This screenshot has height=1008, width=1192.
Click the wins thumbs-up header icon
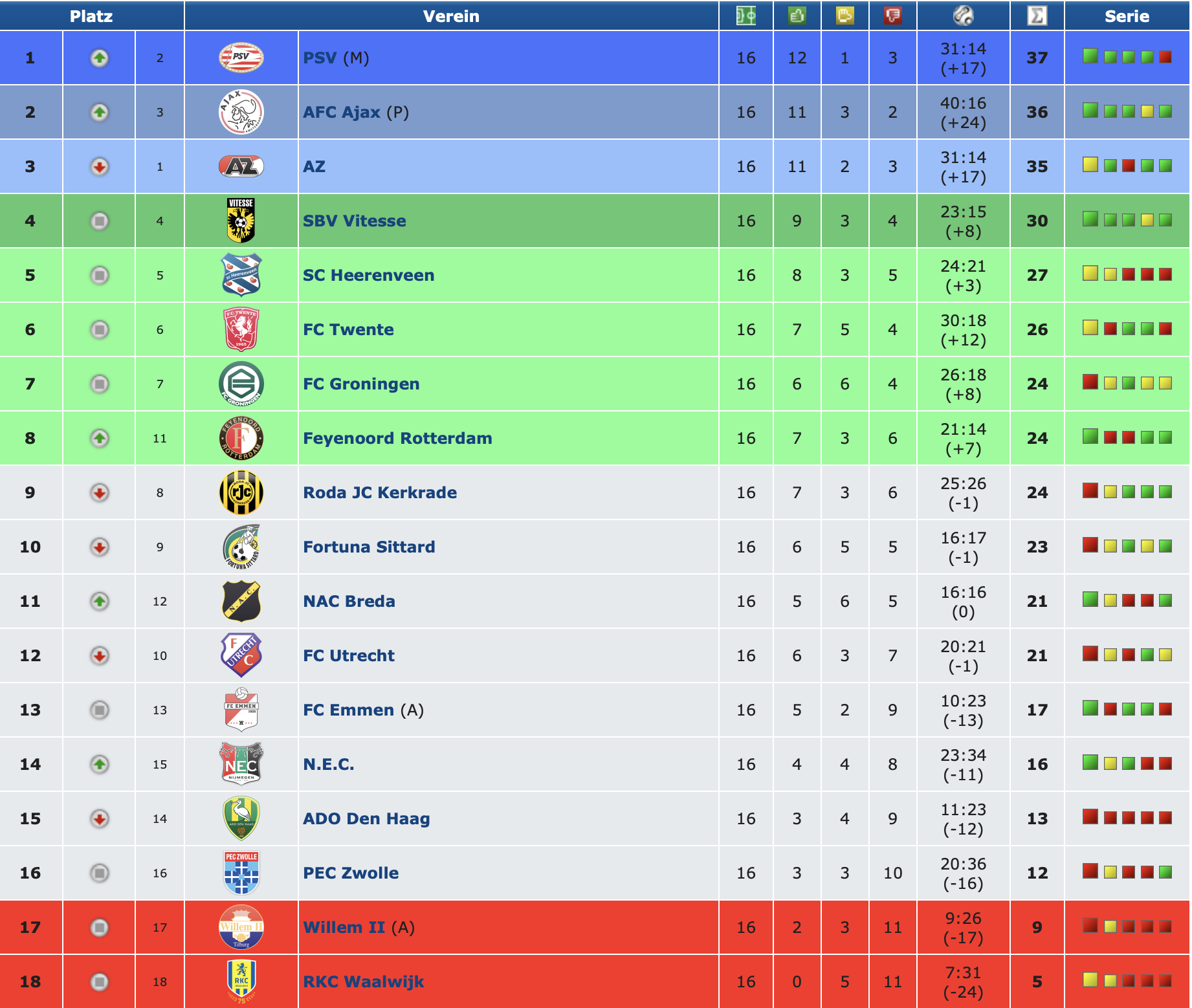[x=797, y=16]
